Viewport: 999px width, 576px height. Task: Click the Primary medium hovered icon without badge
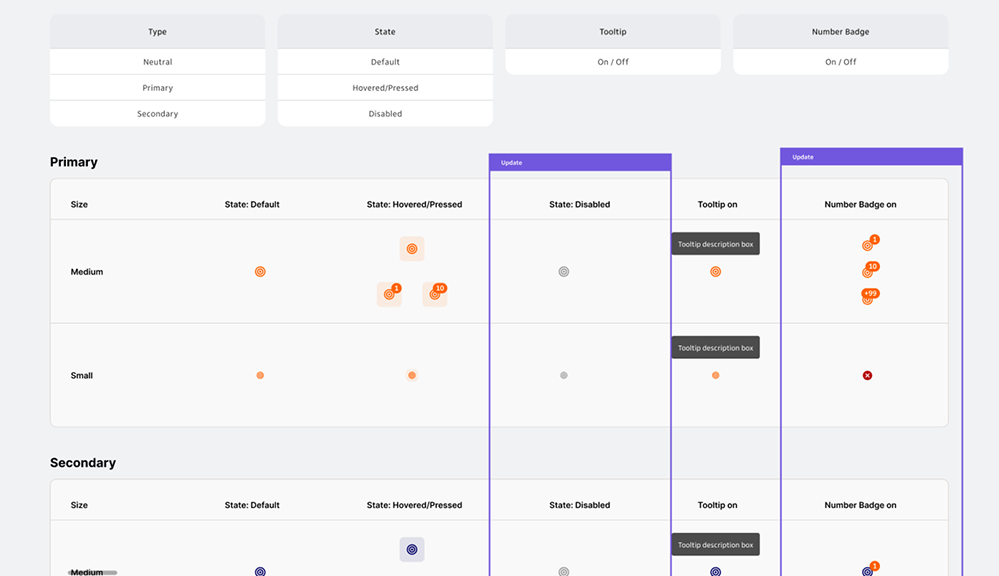411,249
